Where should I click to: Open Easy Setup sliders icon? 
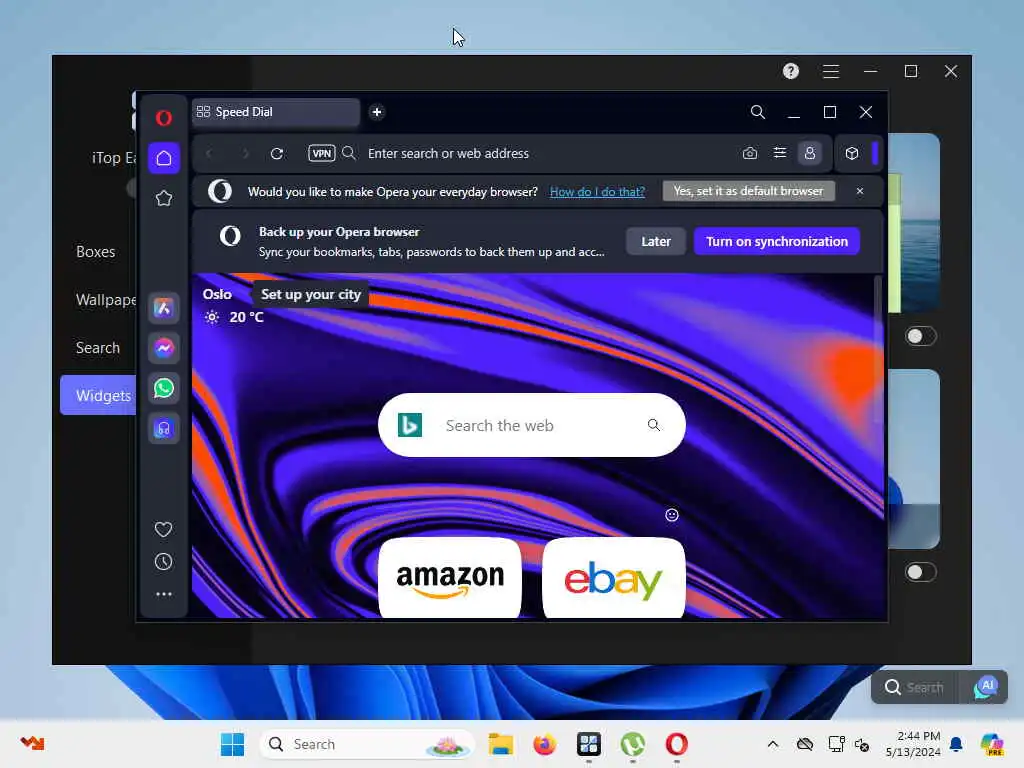pos(780,153)
